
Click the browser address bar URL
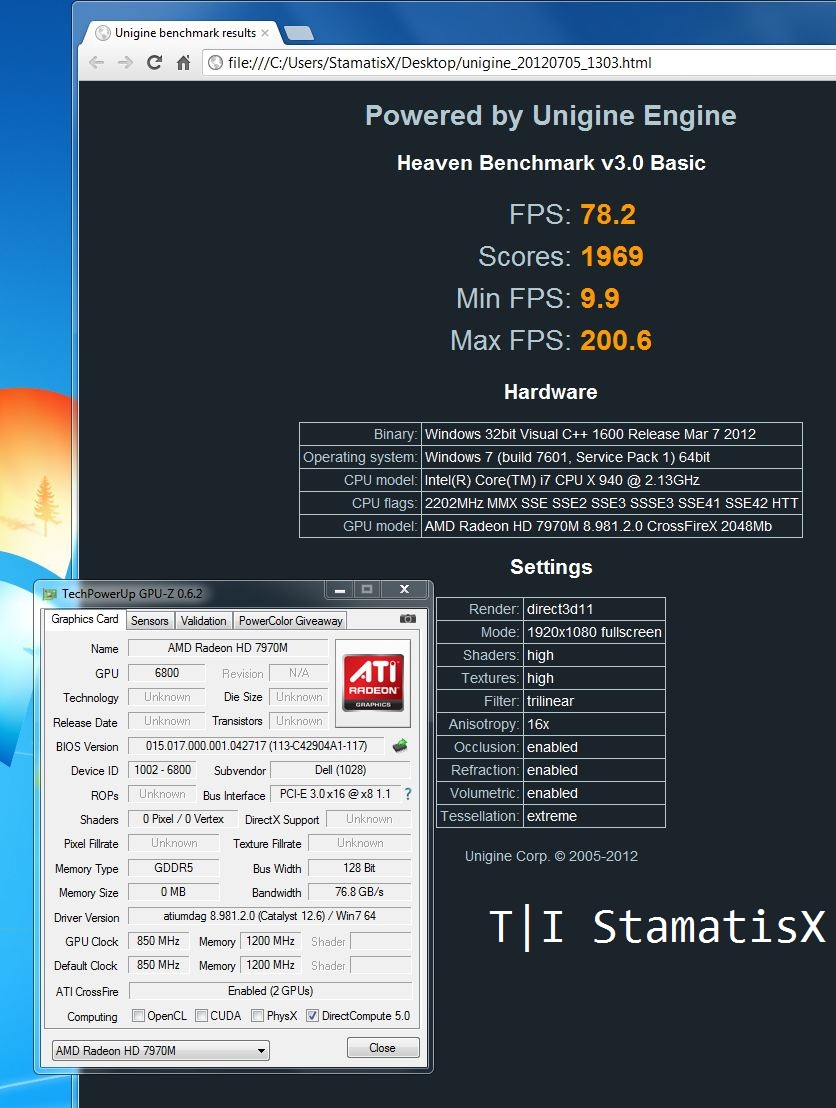[x=440, y=63]
